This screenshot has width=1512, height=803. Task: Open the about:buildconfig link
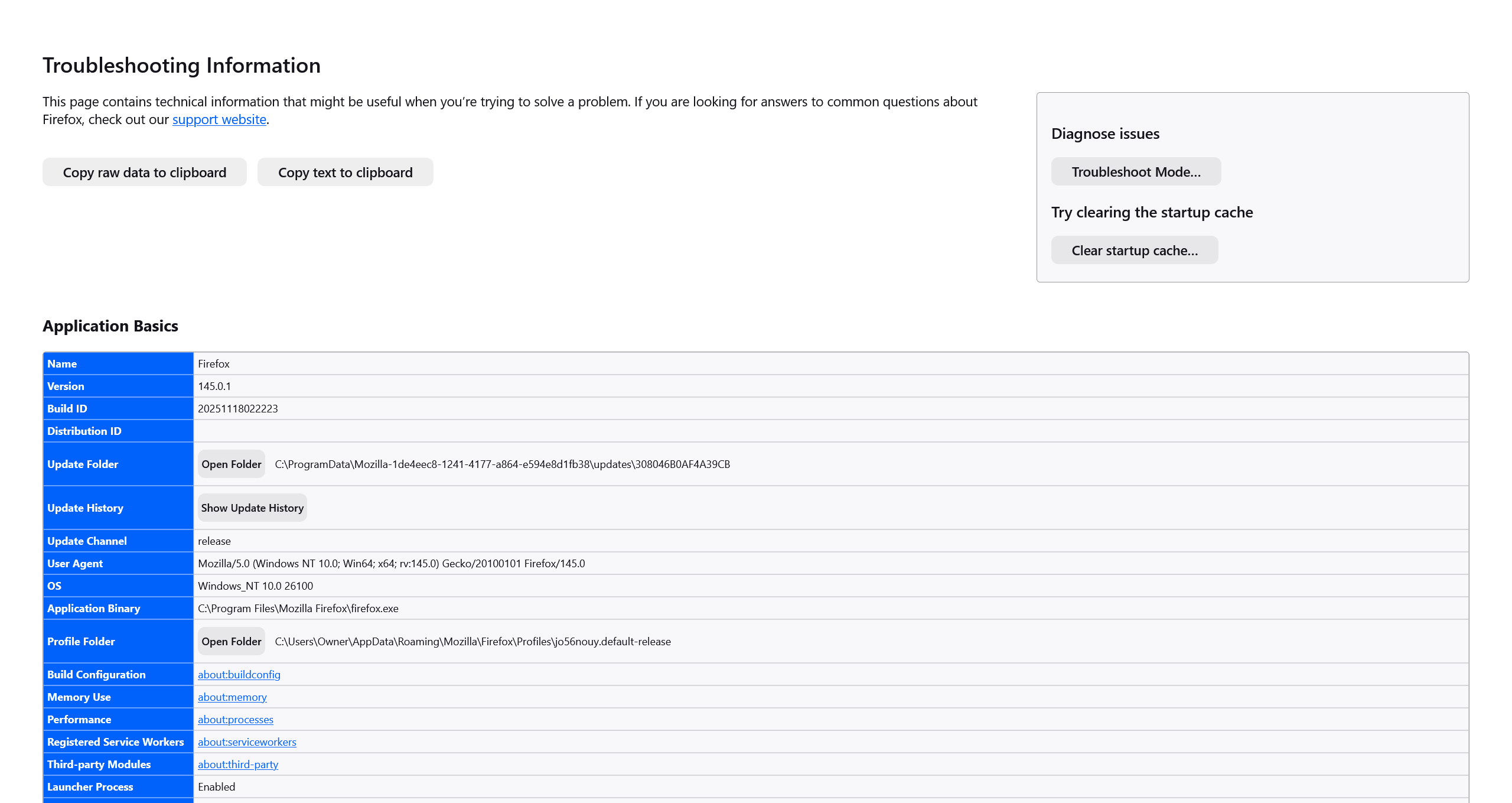[x=239, y=675]
